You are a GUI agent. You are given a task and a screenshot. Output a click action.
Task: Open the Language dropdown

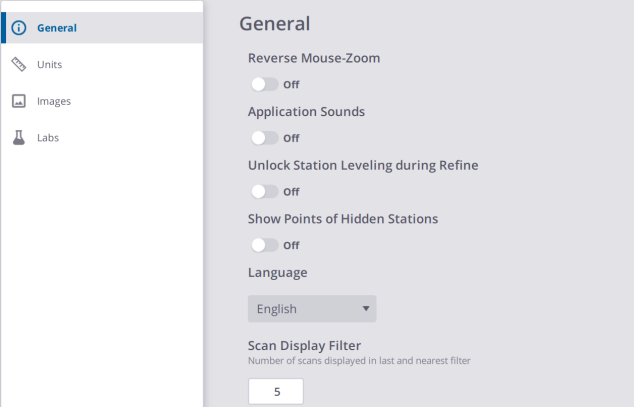pyautogui.click(x=311, y=309)
